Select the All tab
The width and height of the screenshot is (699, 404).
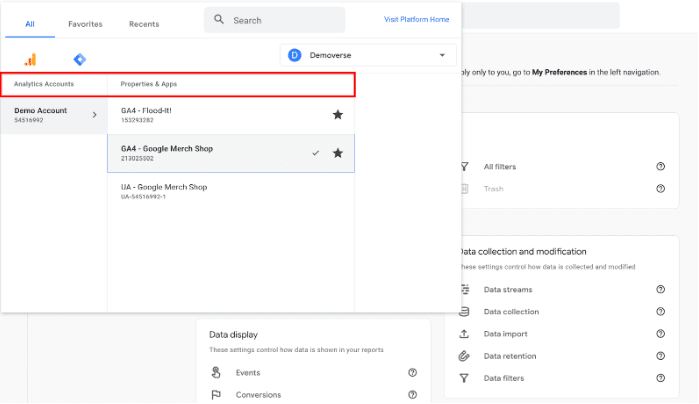coord(30,22)
